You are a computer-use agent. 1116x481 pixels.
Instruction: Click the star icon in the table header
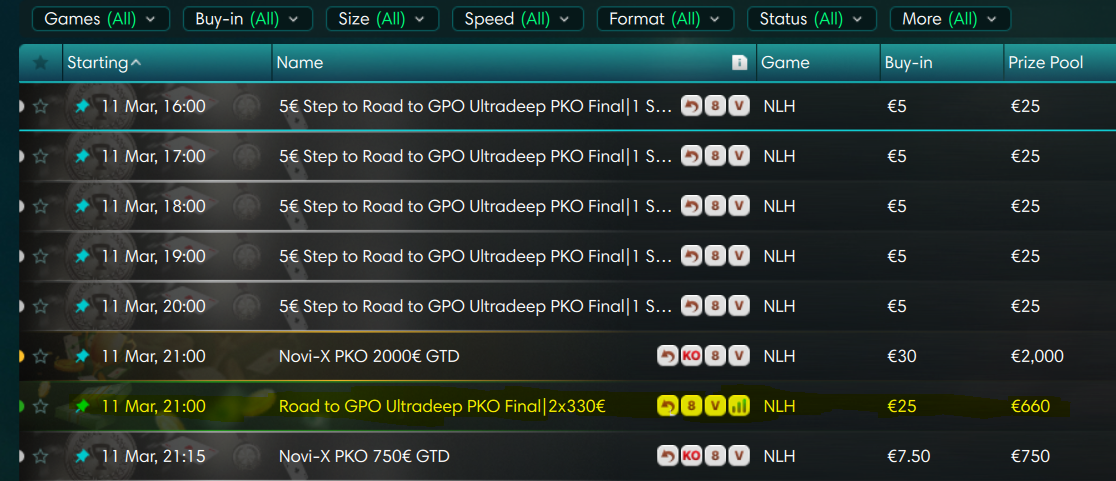(40, 63)
